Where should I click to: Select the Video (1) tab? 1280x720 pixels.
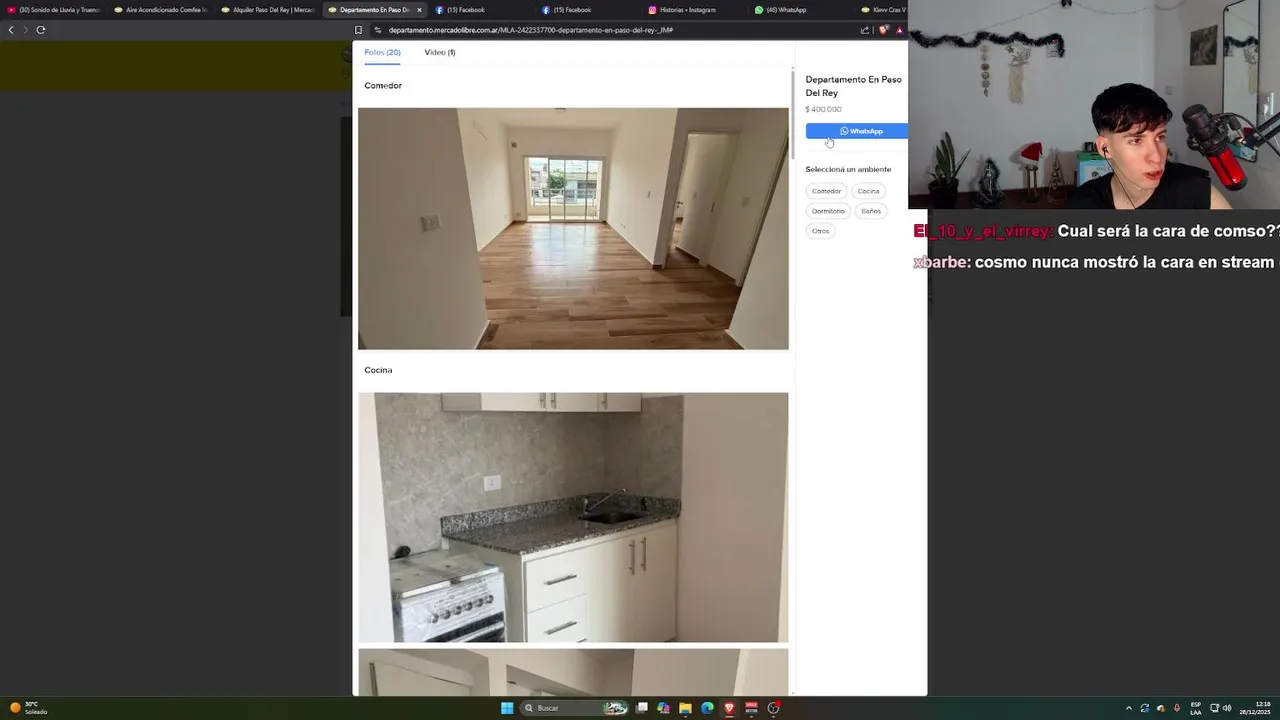coord(439,52)
